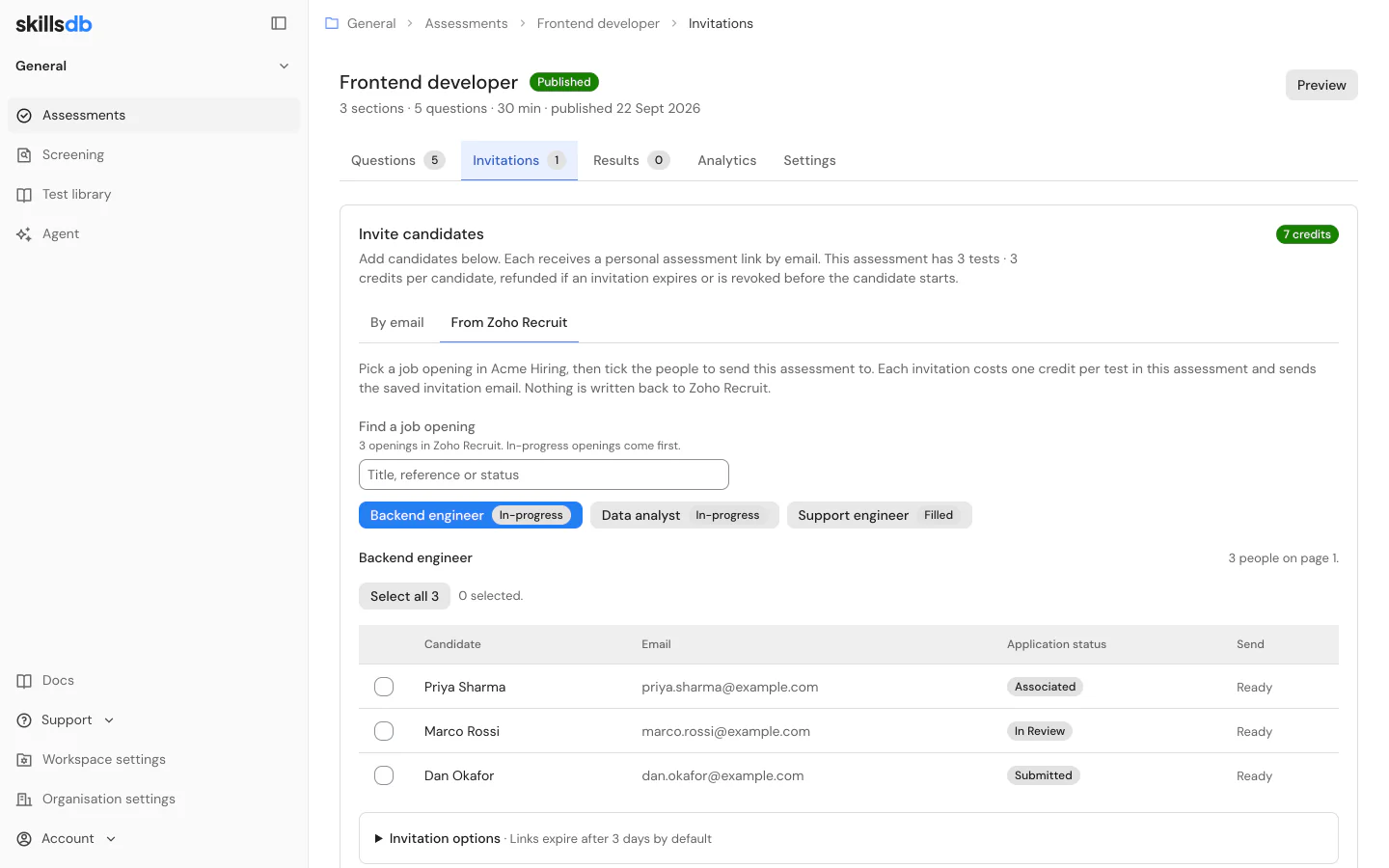Click the Agent sparkle icon
This screenshot has width=1389, height=868.
point(24,234)
